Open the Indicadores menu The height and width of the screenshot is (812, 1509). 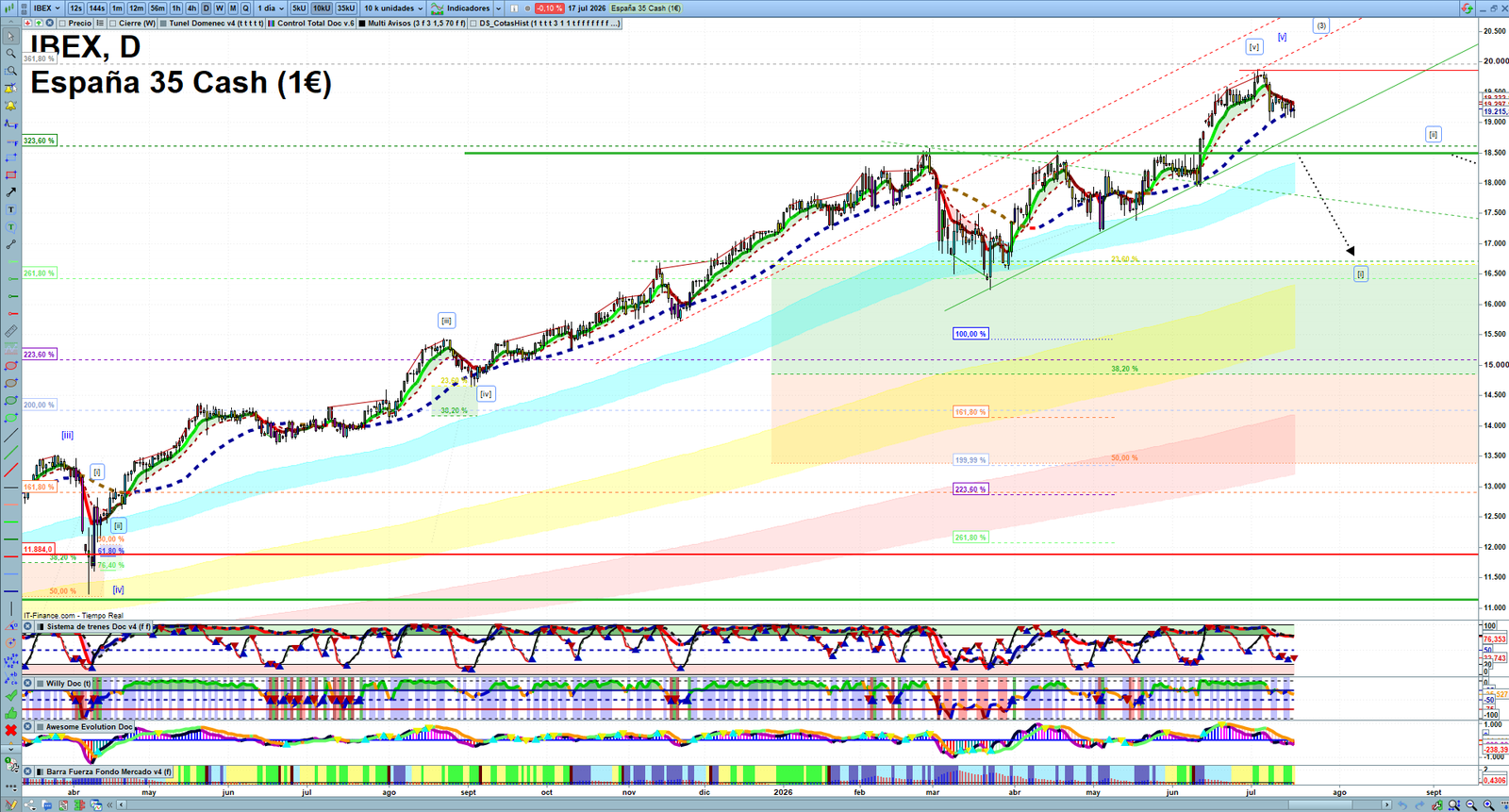coord(459,8)
